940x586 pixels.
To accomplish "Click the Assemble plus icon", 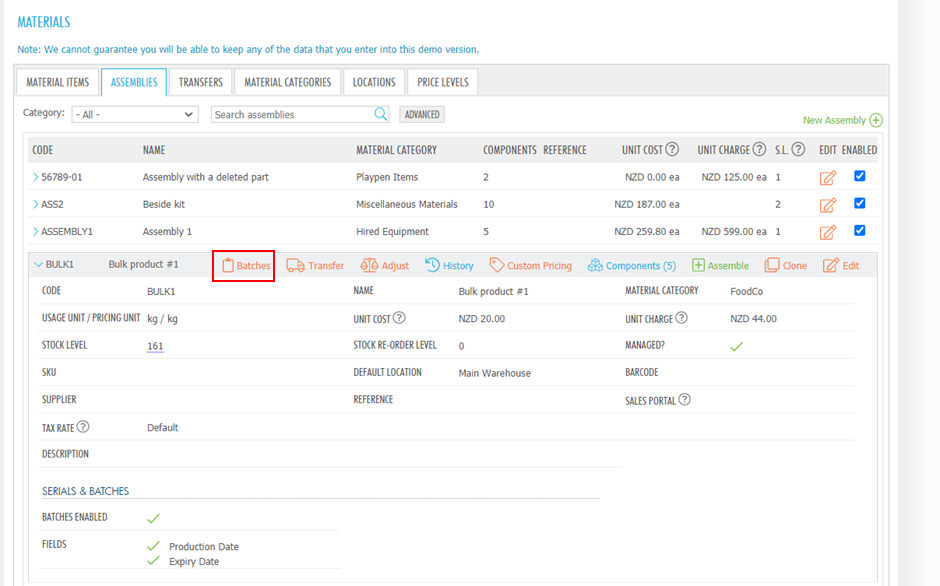I will [699, 266].
